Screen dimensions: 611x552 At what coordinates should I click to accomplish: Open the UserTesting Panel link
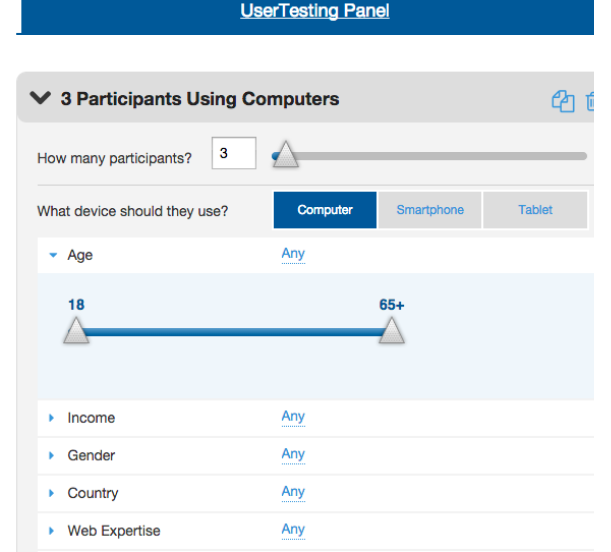point(315,12)
